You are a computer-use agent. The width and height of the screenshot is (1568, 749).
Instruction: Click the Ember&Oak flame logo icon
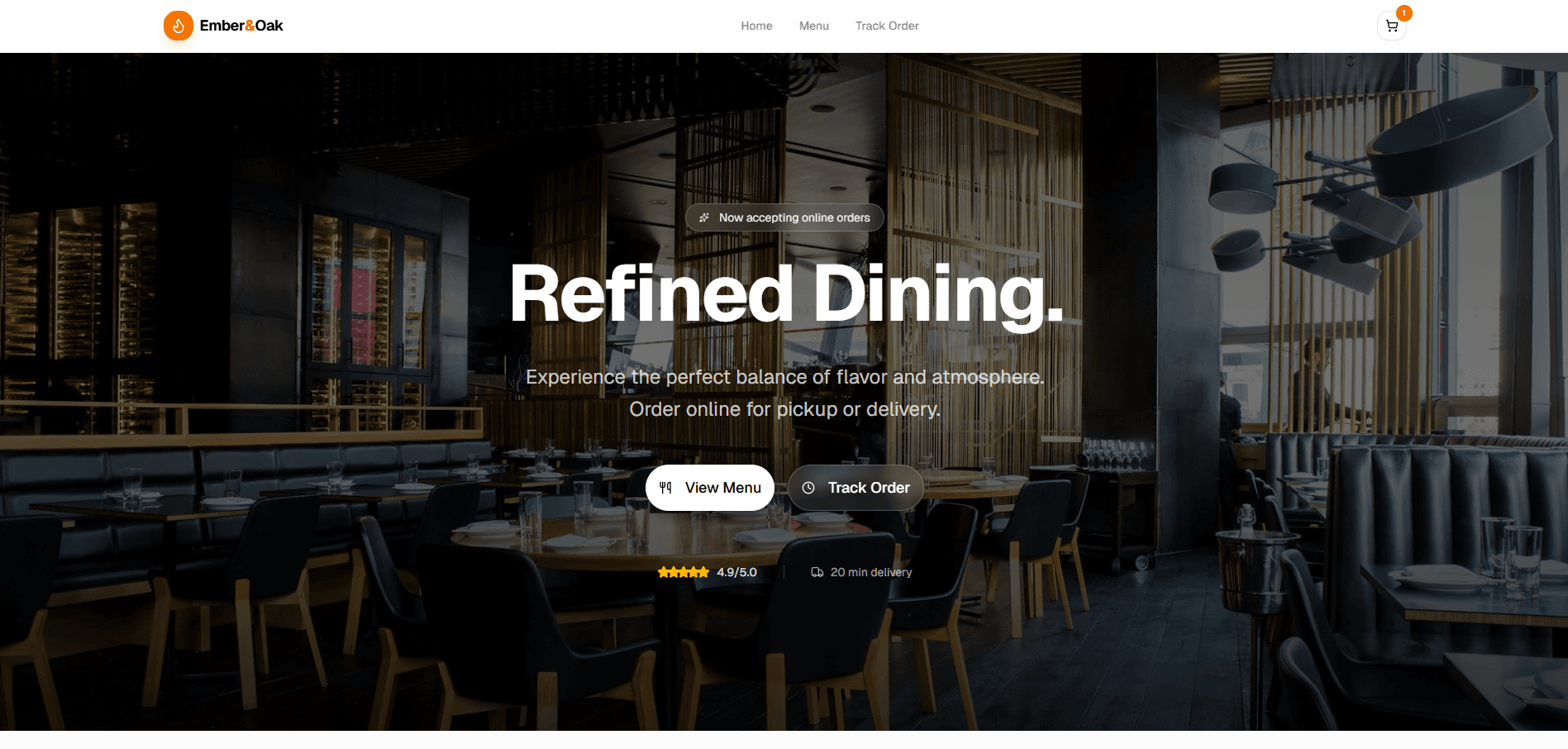(179, 26)
